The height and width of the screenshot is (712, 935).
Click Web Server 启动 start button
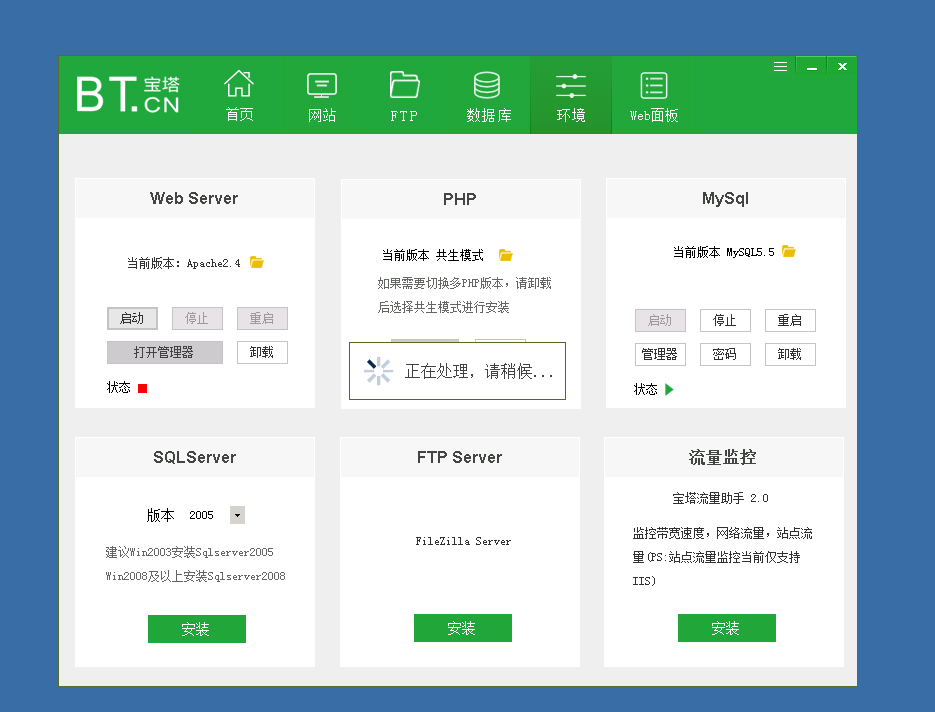132,318
